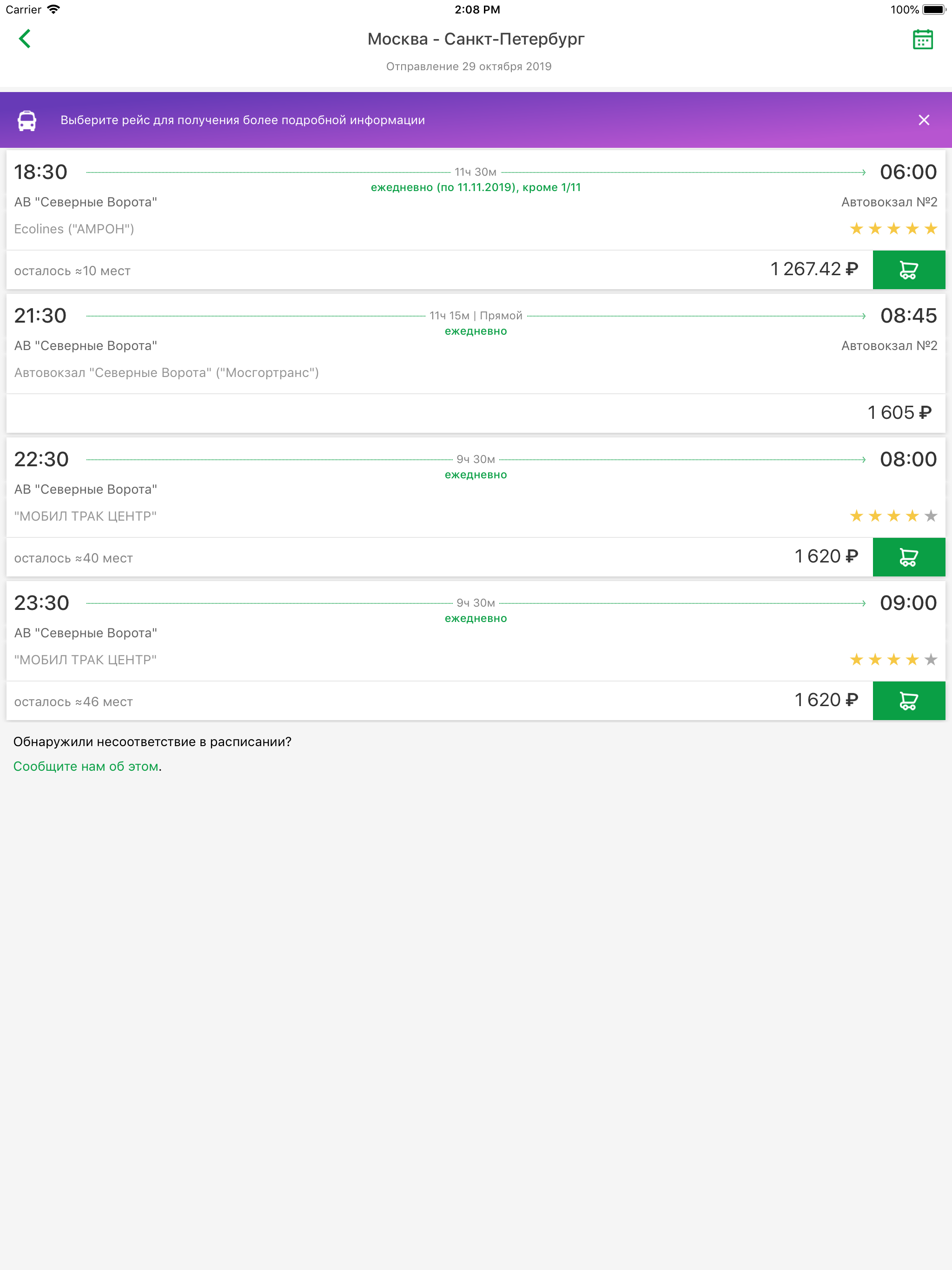This screenshot has width=952, height=1270.
Task: Dismiss the purple info banner
Action: click(x=923, y=120)
